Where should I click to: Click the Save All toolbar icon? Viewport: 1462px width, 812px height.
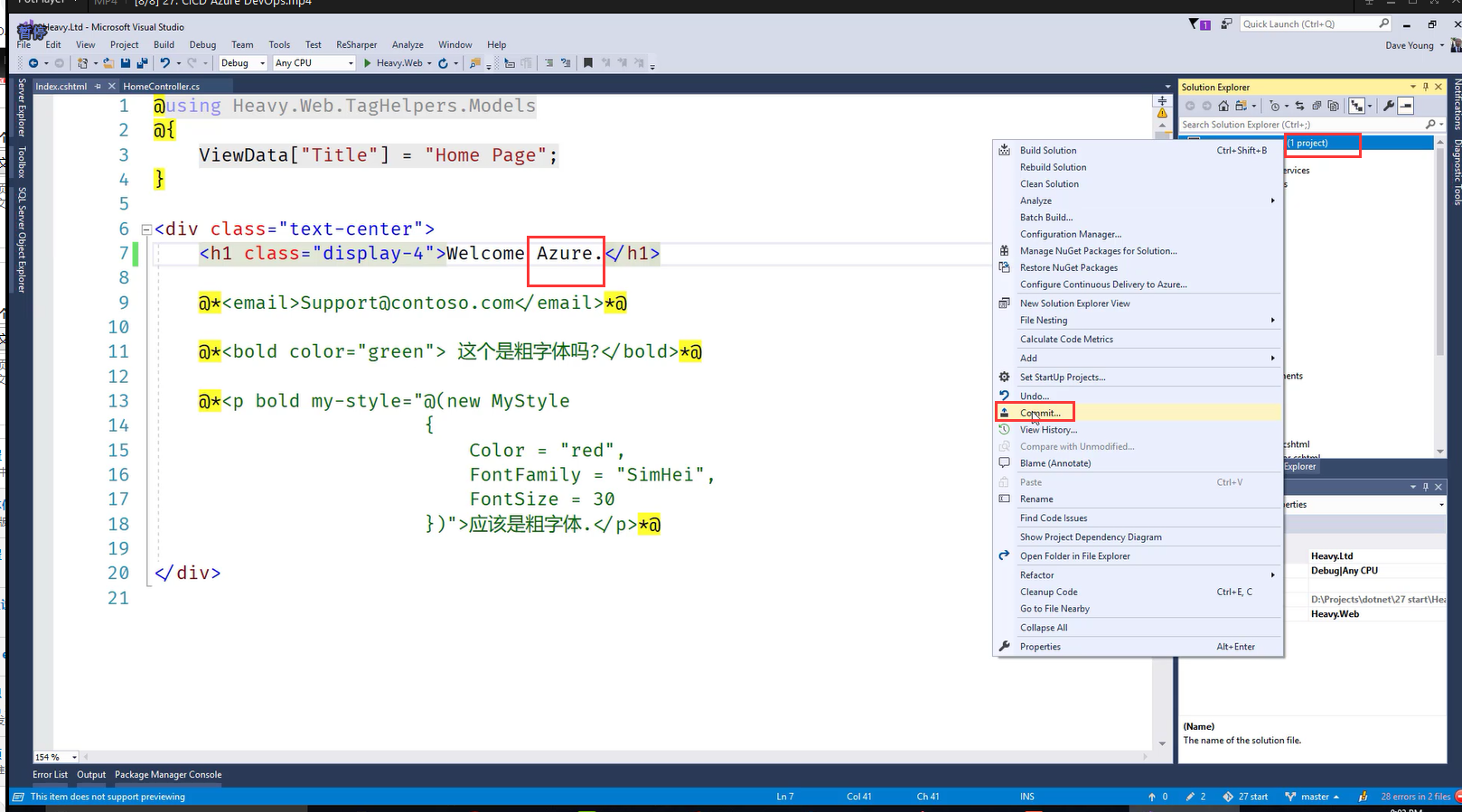click(142, 63)
